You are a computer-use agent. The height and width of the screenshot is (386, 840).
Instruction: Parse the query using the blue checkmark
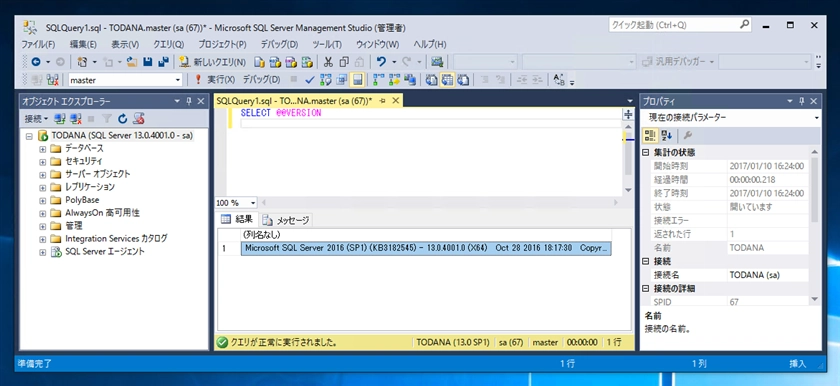(x=310, y=80)
